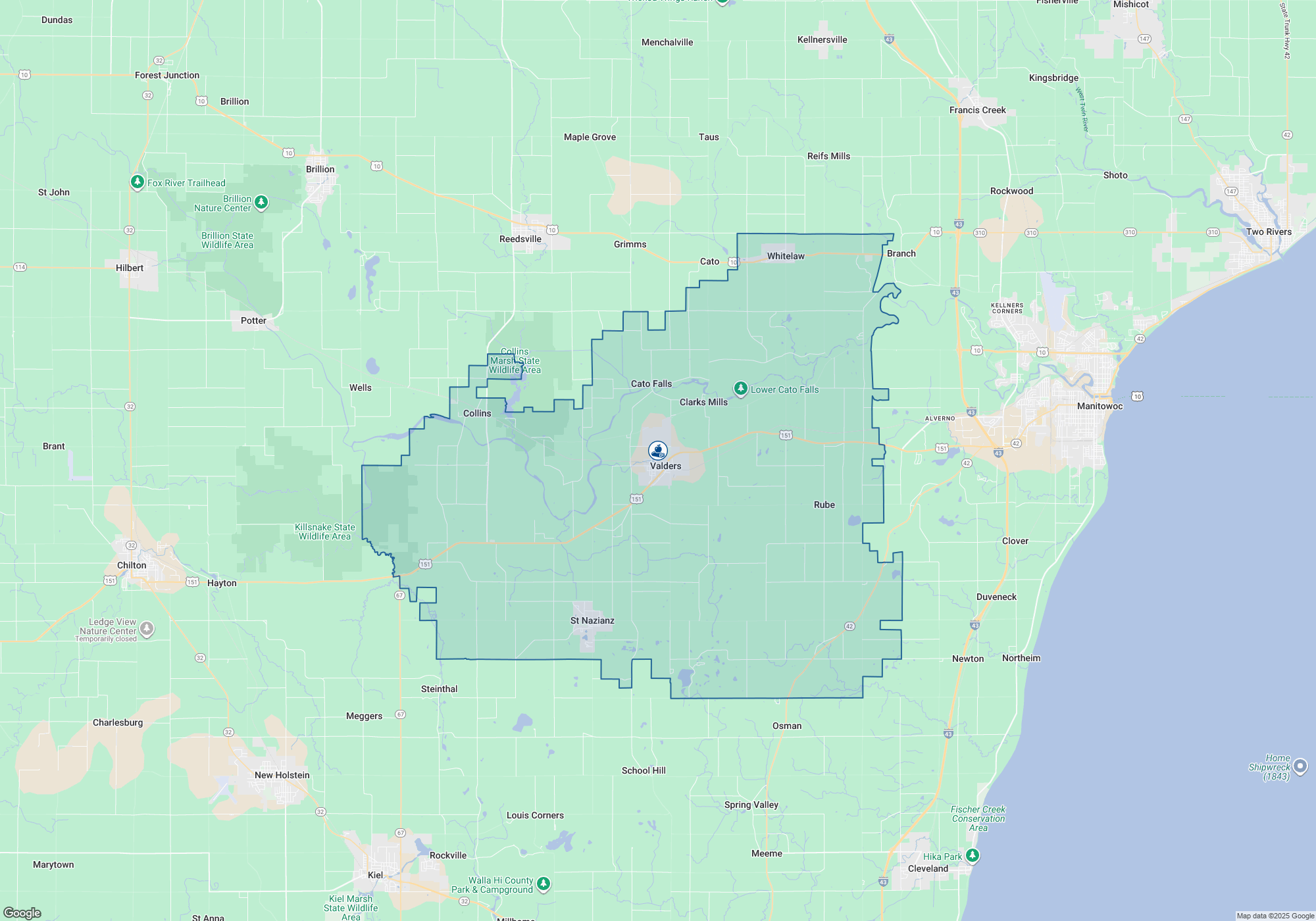This screenshot has height=921, width=1316.
Task: Click the St Nazianz town label
Action: [593, 620]
